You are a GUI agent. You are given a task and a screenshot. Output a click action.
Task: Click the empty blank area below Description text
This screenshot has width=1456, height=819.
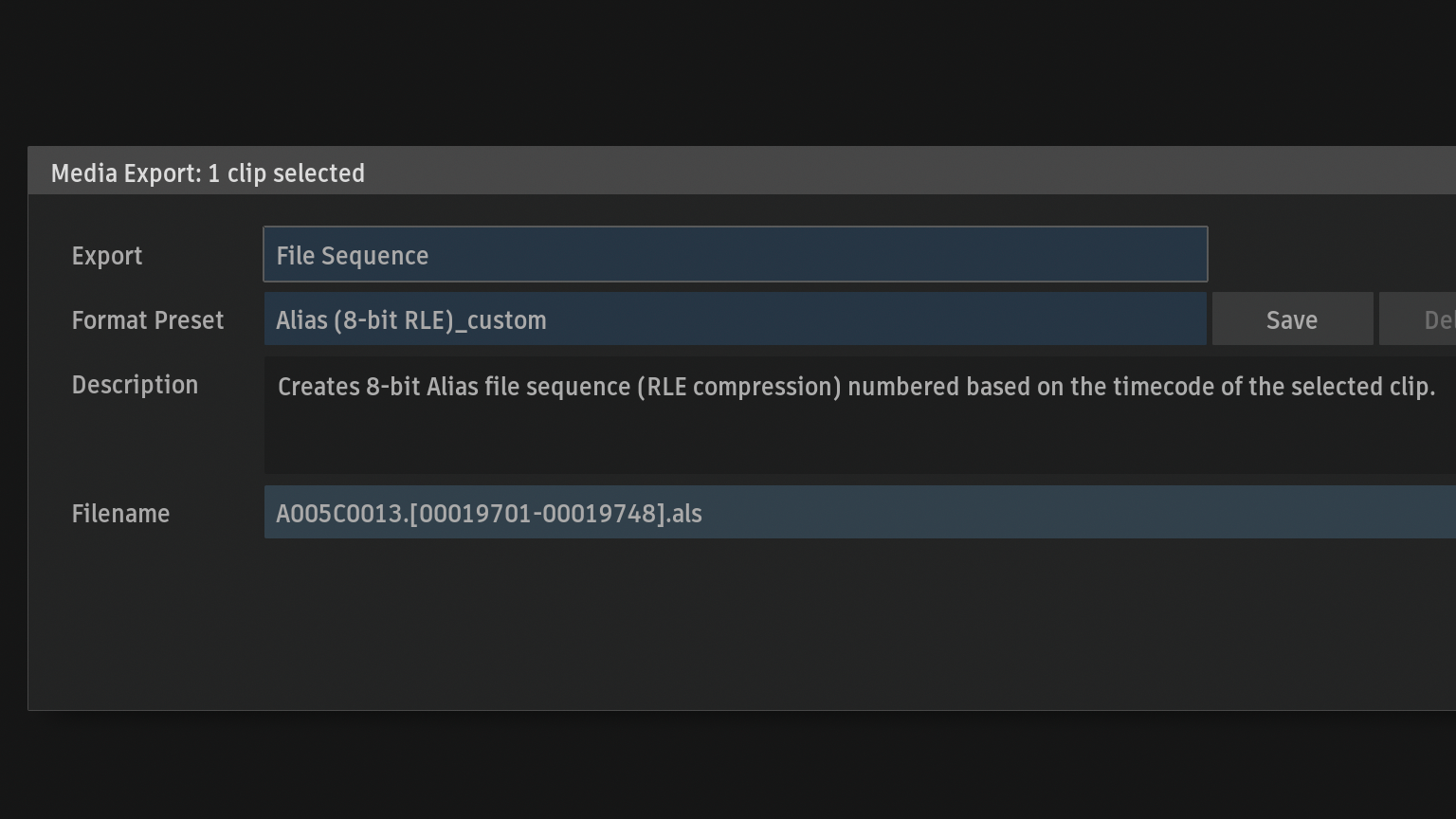pyautogui.click(x=860, y=440)
